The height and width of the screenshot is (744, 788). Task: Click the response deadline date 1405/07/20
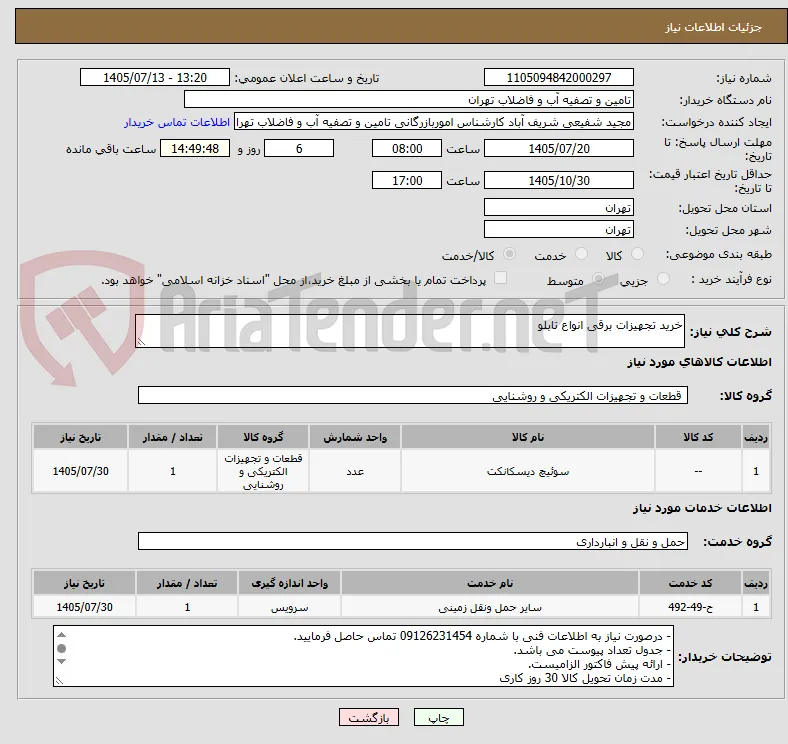coord(558,149)
